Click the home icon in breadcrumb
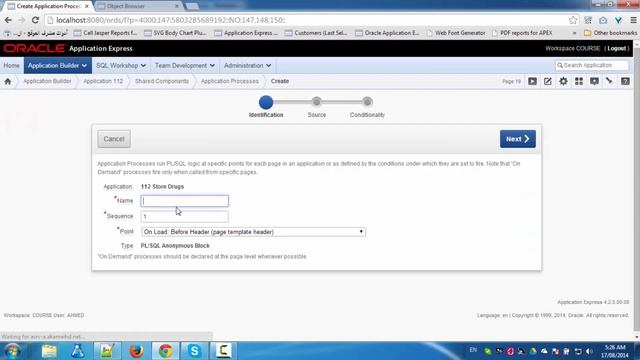 (x=8, y=81)
